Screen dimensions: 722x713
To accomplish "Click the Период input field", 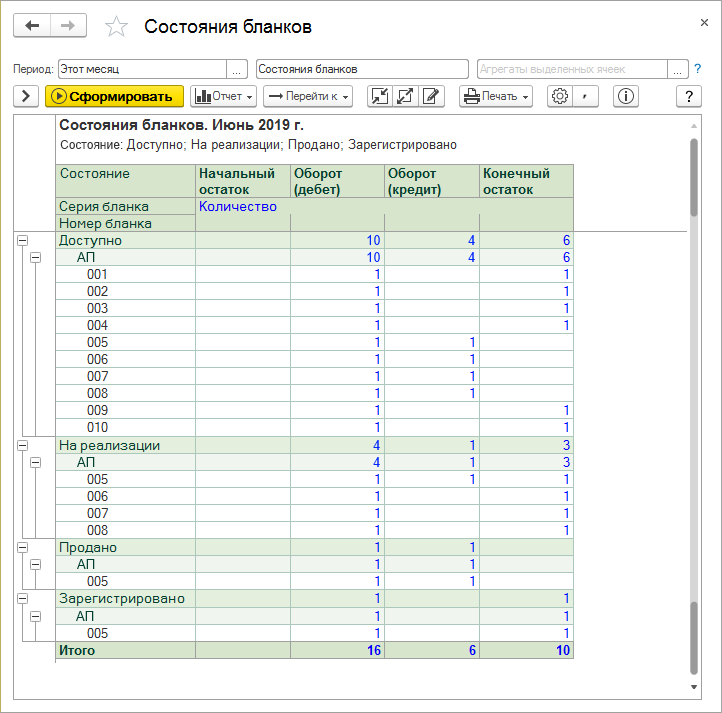I will click(142, 69).
